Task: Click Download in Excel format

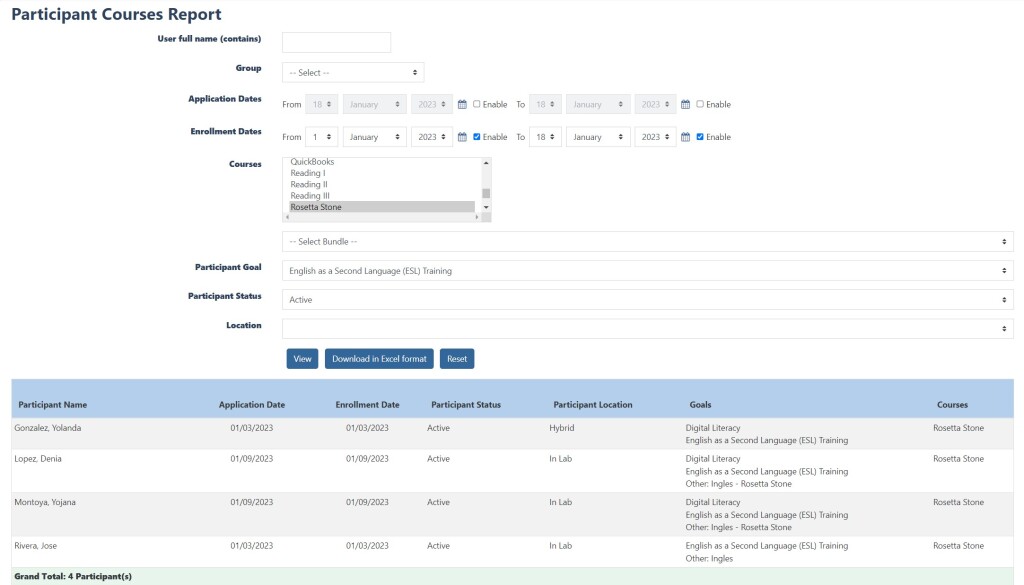Action: tap(379, 359)
